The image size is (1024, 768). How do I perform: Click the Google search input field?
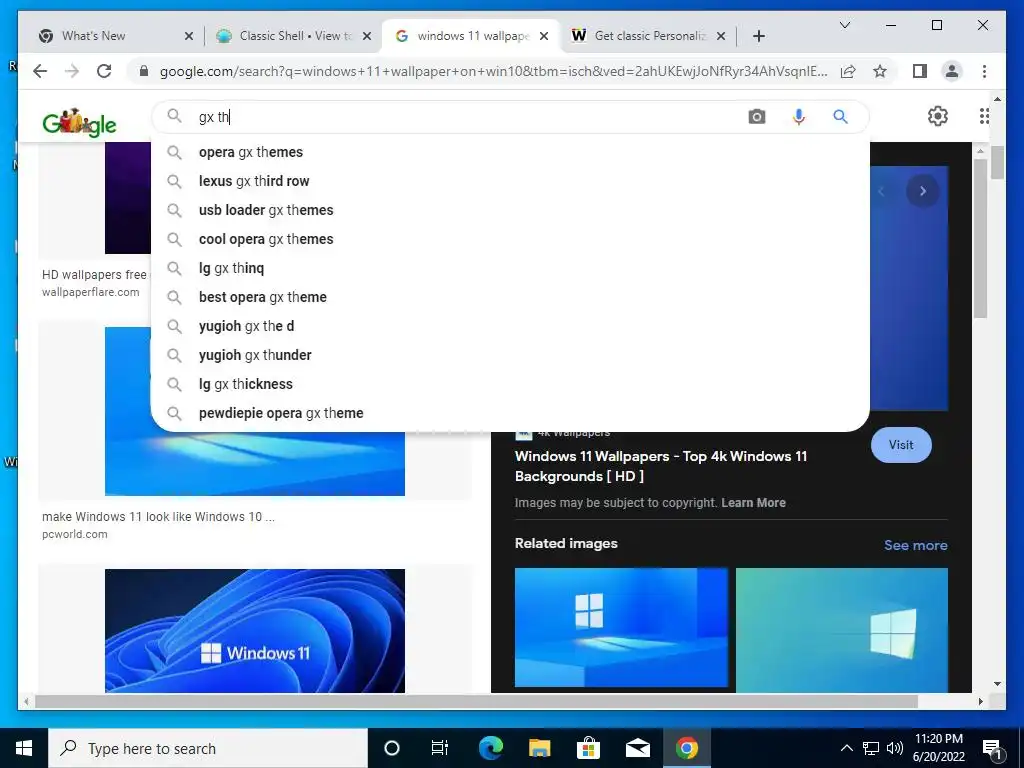point(467,117)
